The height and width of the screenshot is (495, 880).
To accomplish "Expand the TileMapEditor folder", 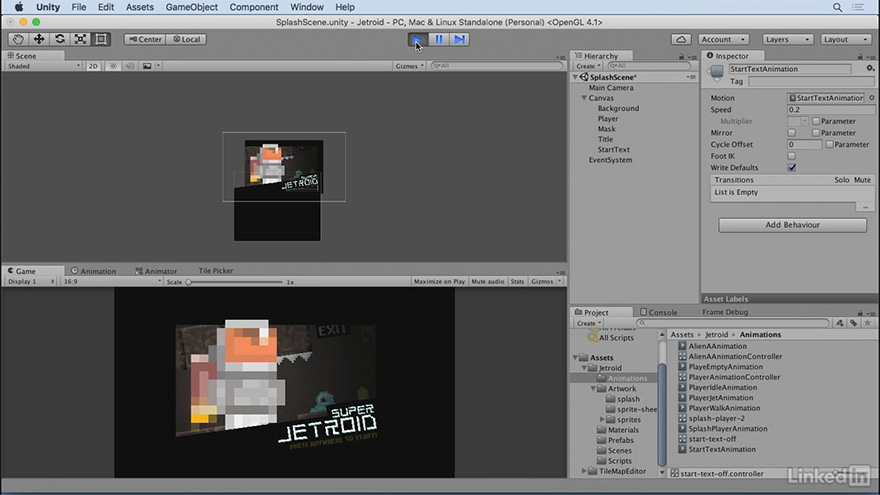I will point(584,471).
